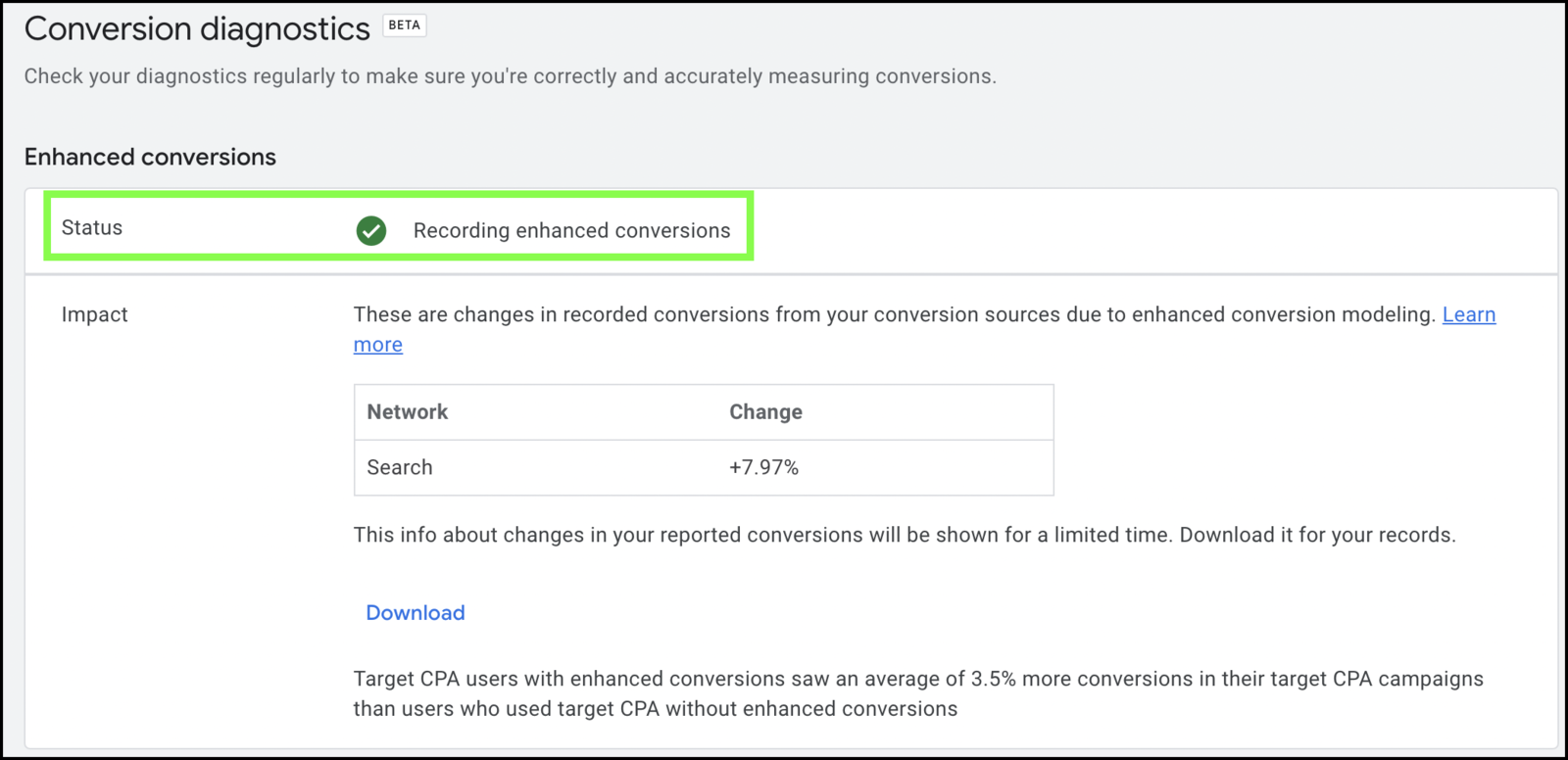1568x760 pixels.
Task: Open the Learn more link
Action: pyautogui.click(x=1468, y=314)
